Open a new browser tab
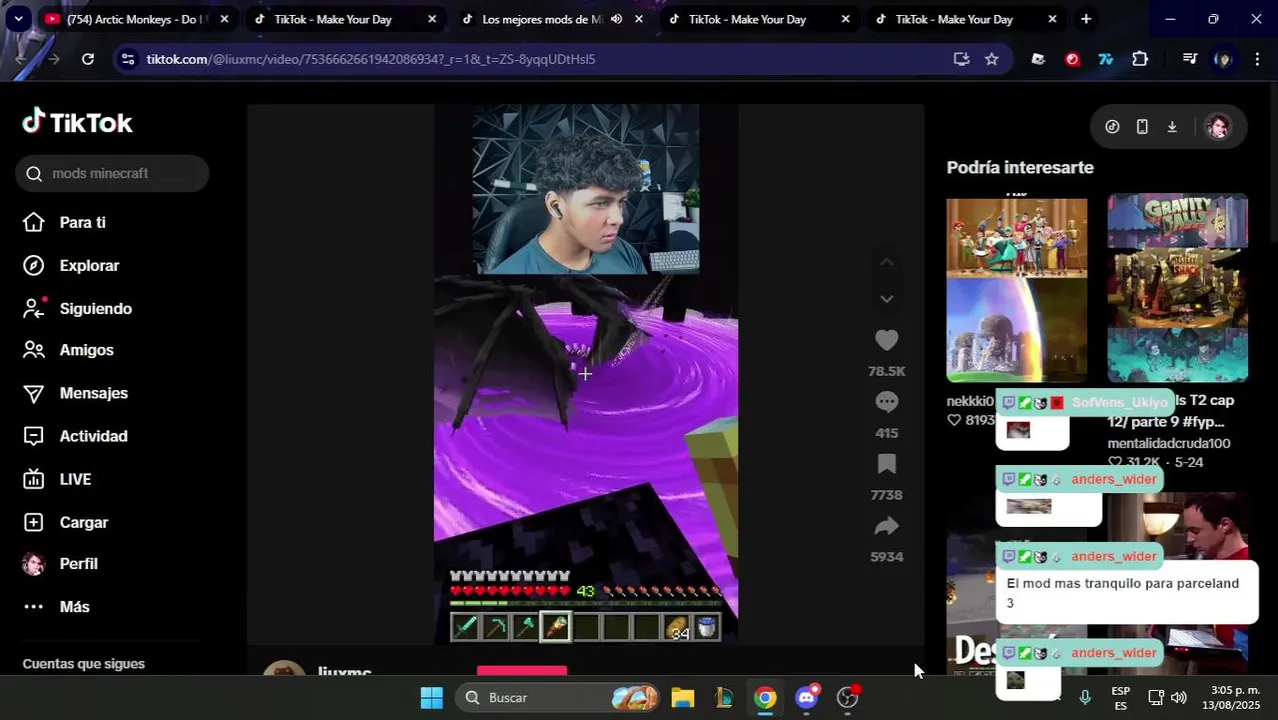This screenshot has height=720, width=1278. click(1085, 19)
